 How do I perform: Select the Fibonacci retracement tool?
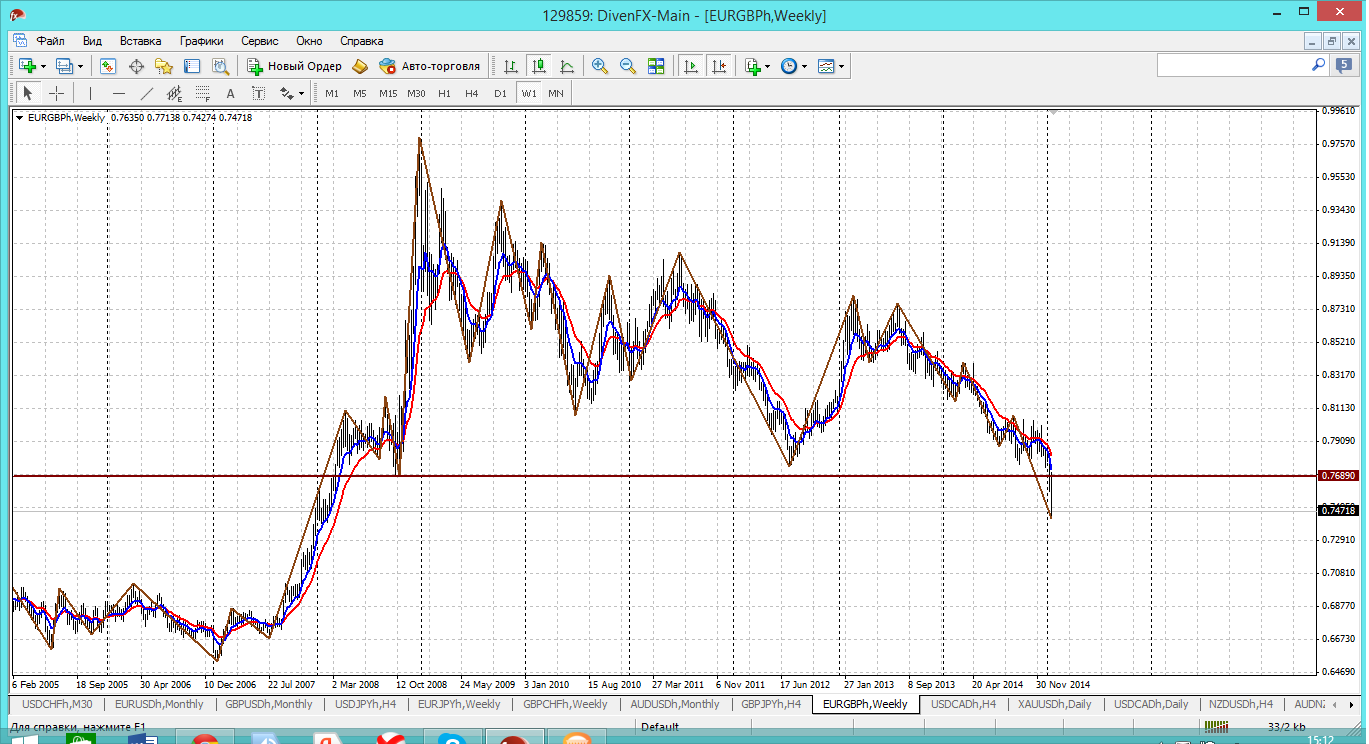tap(203, 93)
